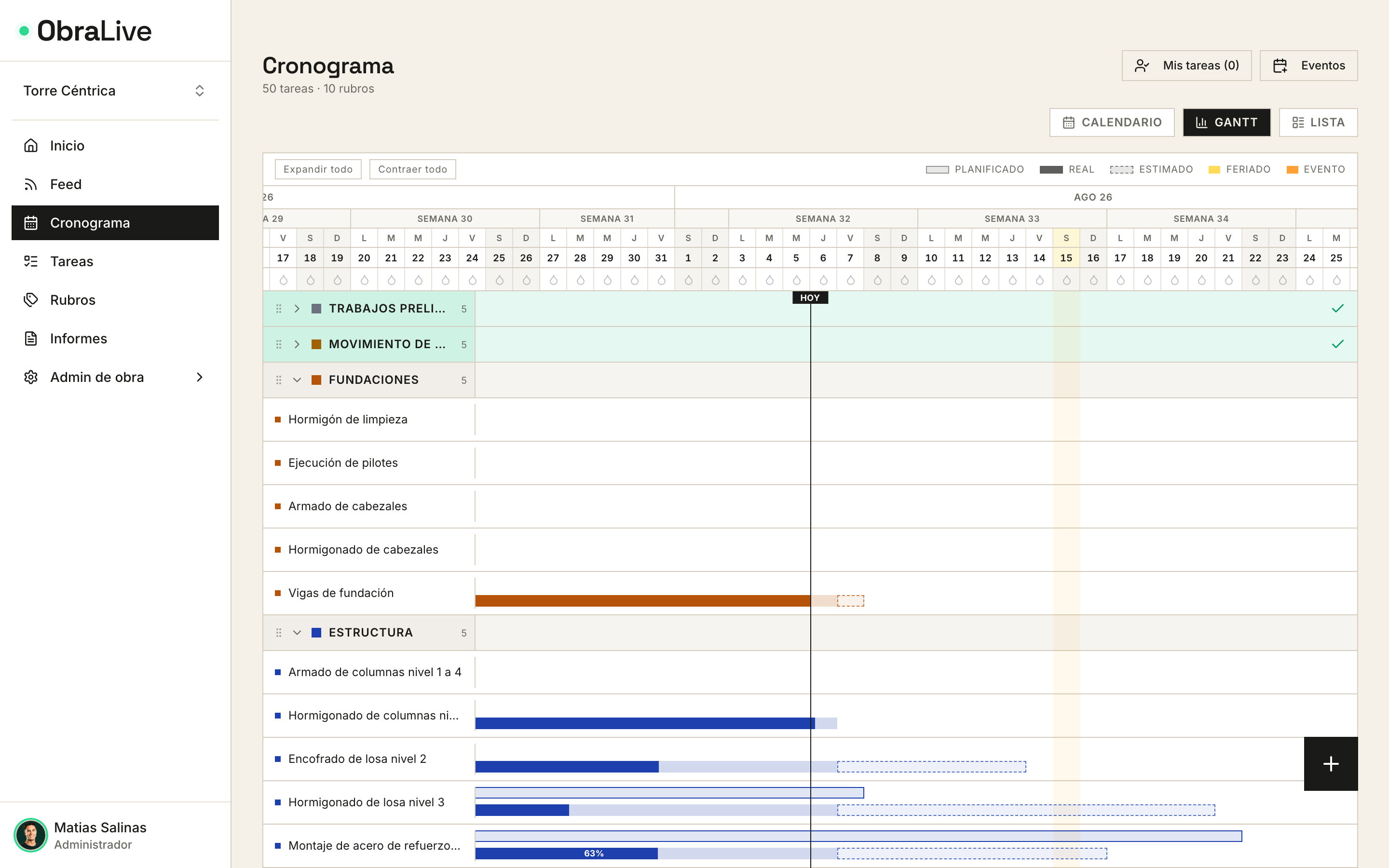1389x868 pixels.
Task: Open the Feed icon in sidebar
Action: (30, 184)
